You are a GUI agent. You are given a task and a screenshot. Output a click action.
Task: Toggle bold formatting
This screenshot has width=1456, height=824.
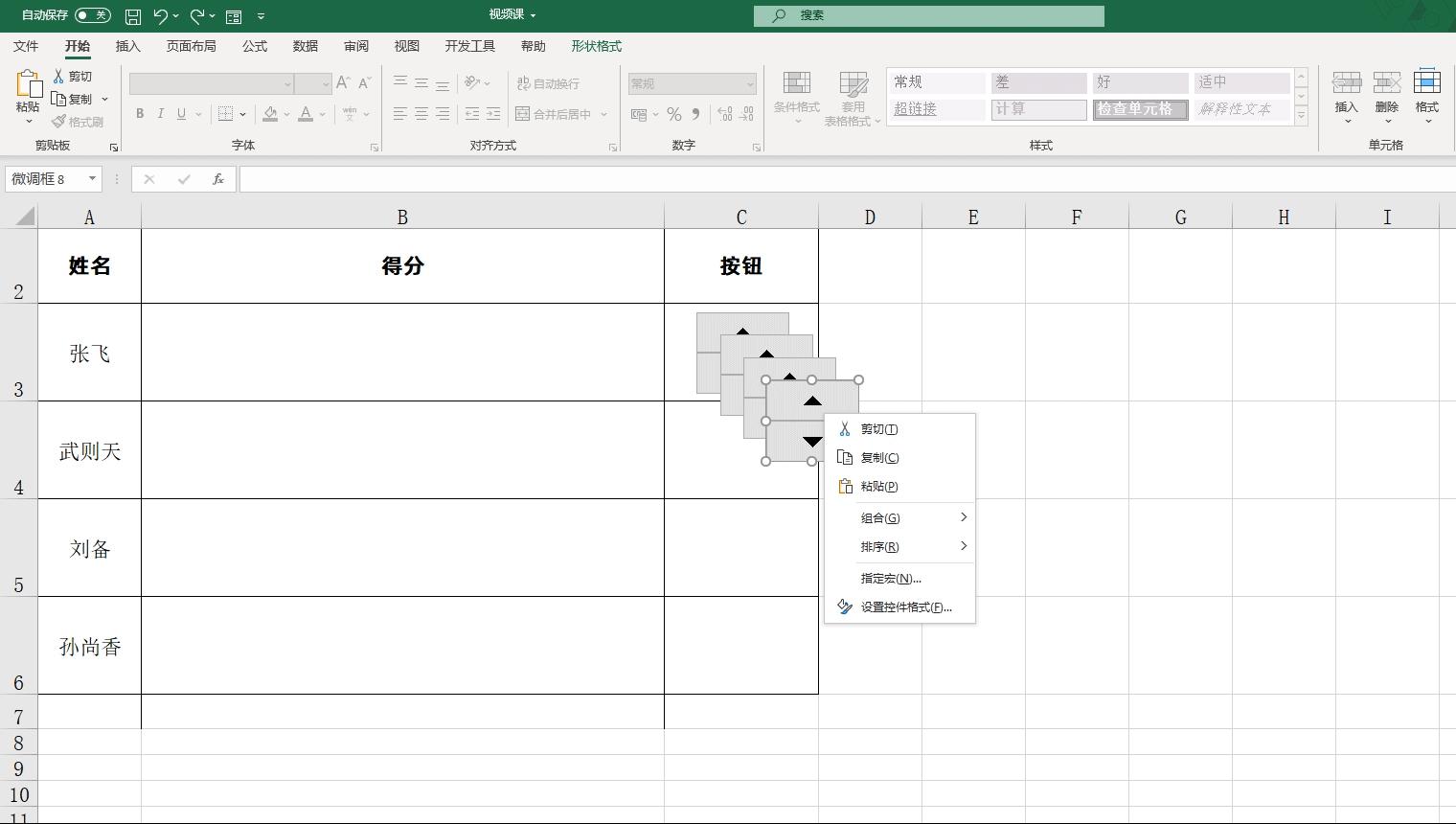140,114
